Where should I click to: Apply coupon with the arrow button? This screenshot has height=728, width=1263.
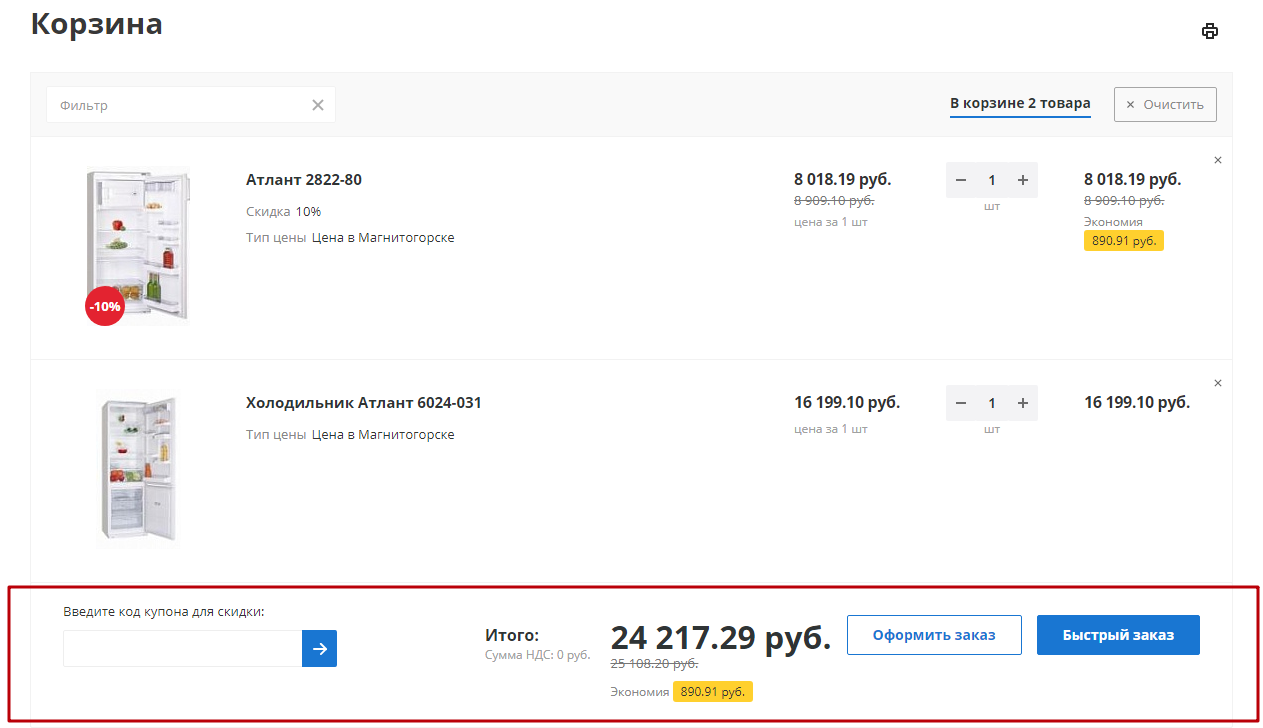[319, 649]
